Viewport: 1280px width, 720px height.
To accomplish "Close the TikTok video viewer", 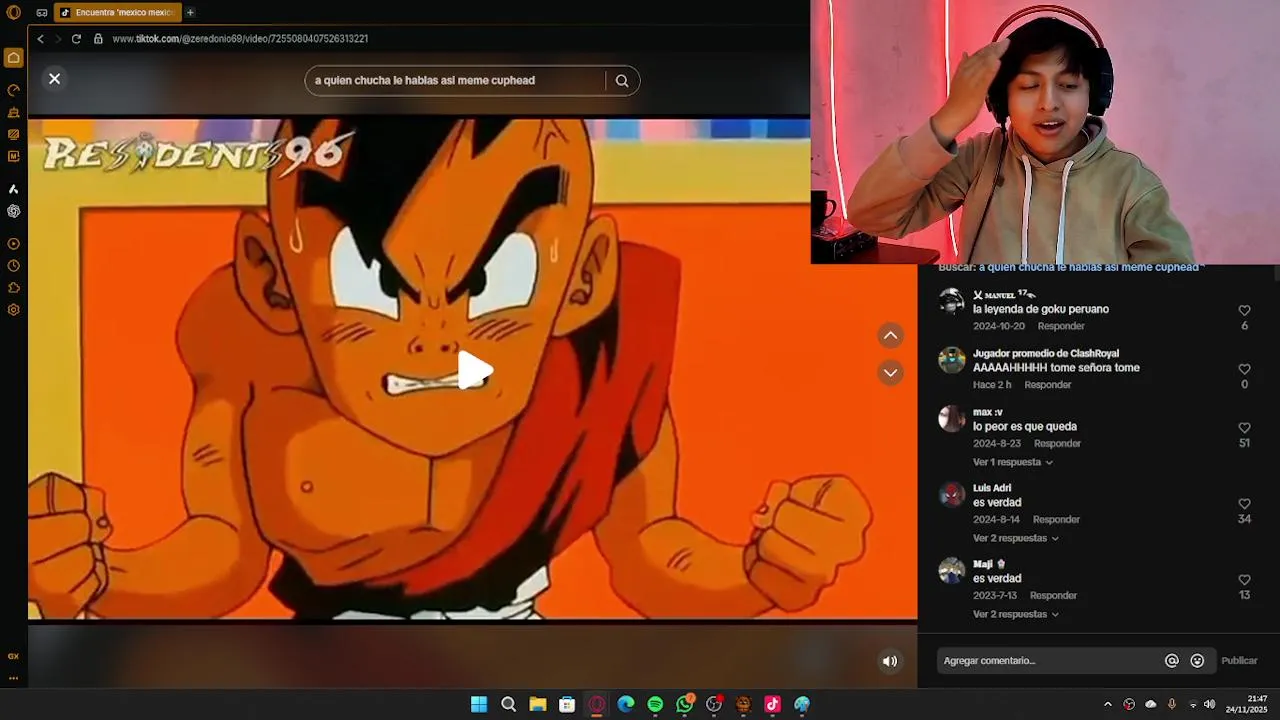I will tap(55, 78).
